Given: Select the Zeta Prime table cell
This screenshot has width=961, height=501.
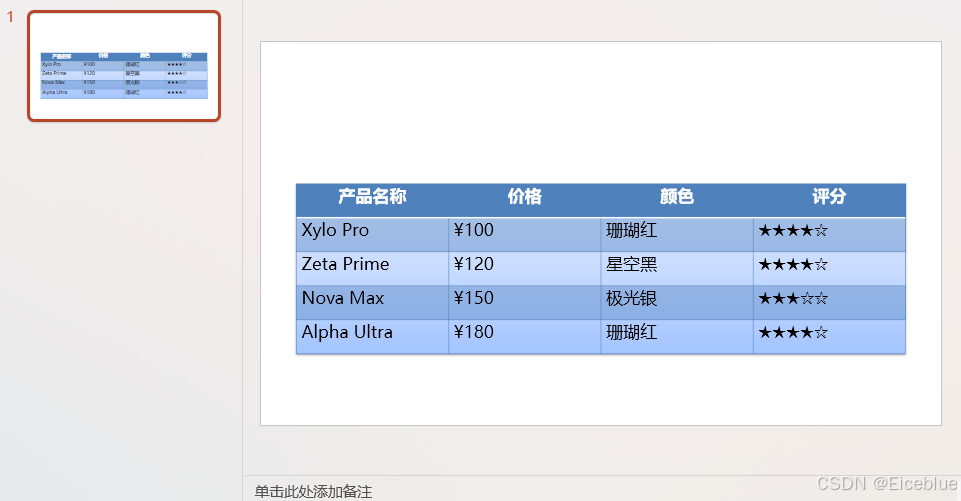Looking at the screenshot, I should coord(372,269).
